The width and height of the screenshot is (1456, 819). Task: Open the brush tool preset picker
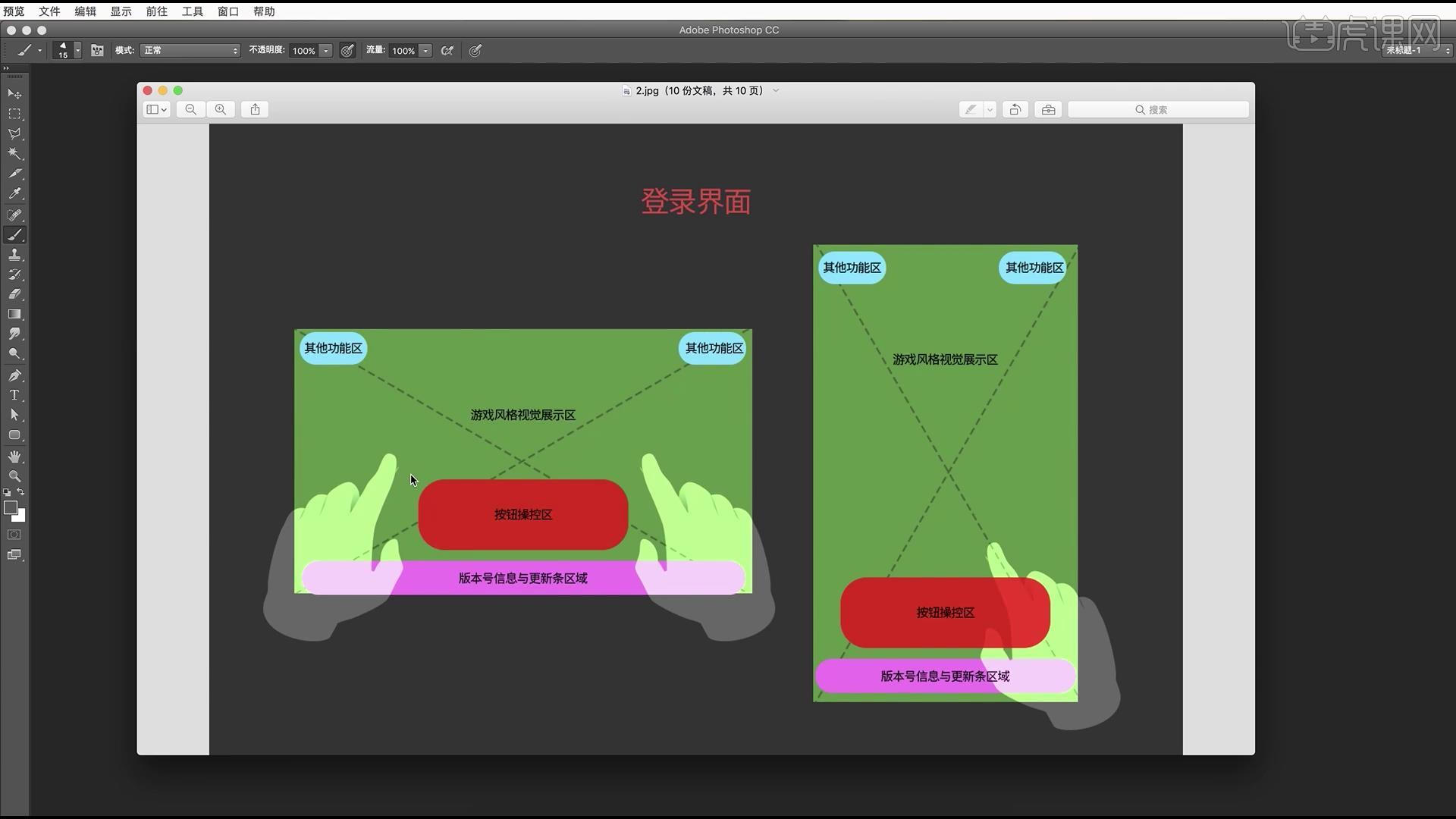click(x=29, y=51)
